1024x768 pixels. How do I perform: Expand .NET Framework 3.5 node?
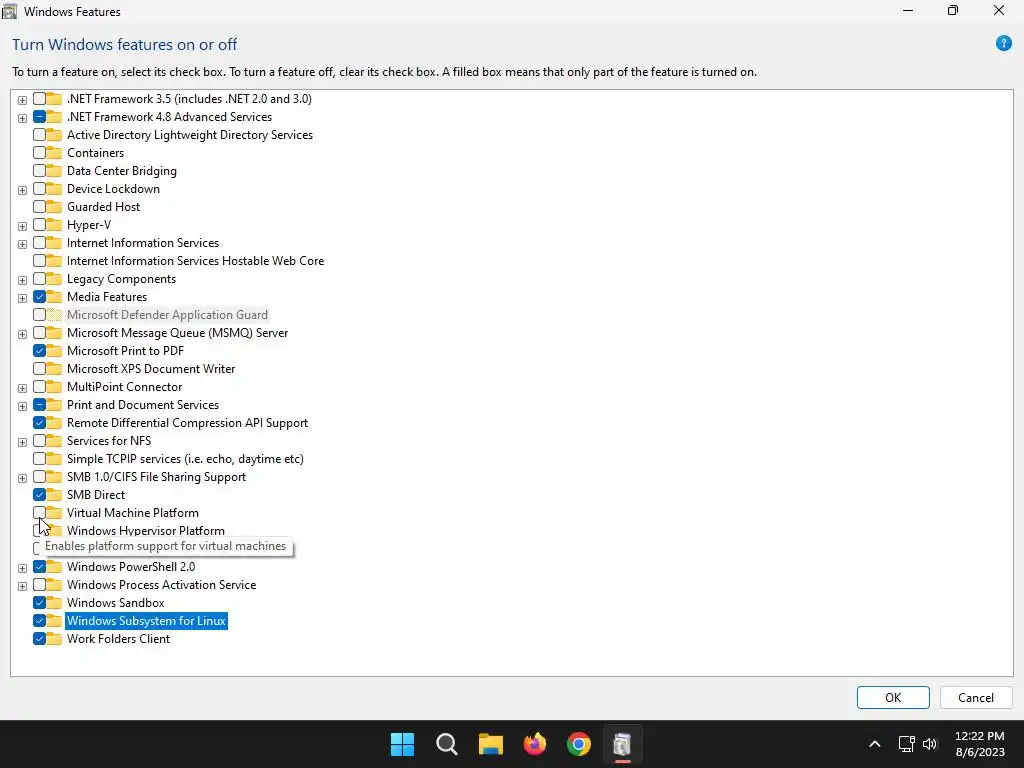[x=22, y=100]
